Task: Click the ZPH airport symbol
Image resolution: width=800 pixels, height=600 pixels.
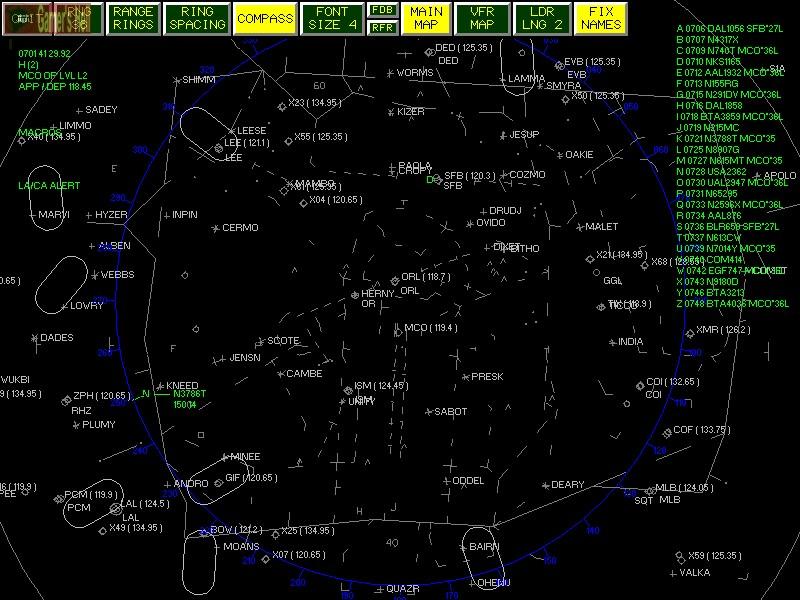Action: 66,401
